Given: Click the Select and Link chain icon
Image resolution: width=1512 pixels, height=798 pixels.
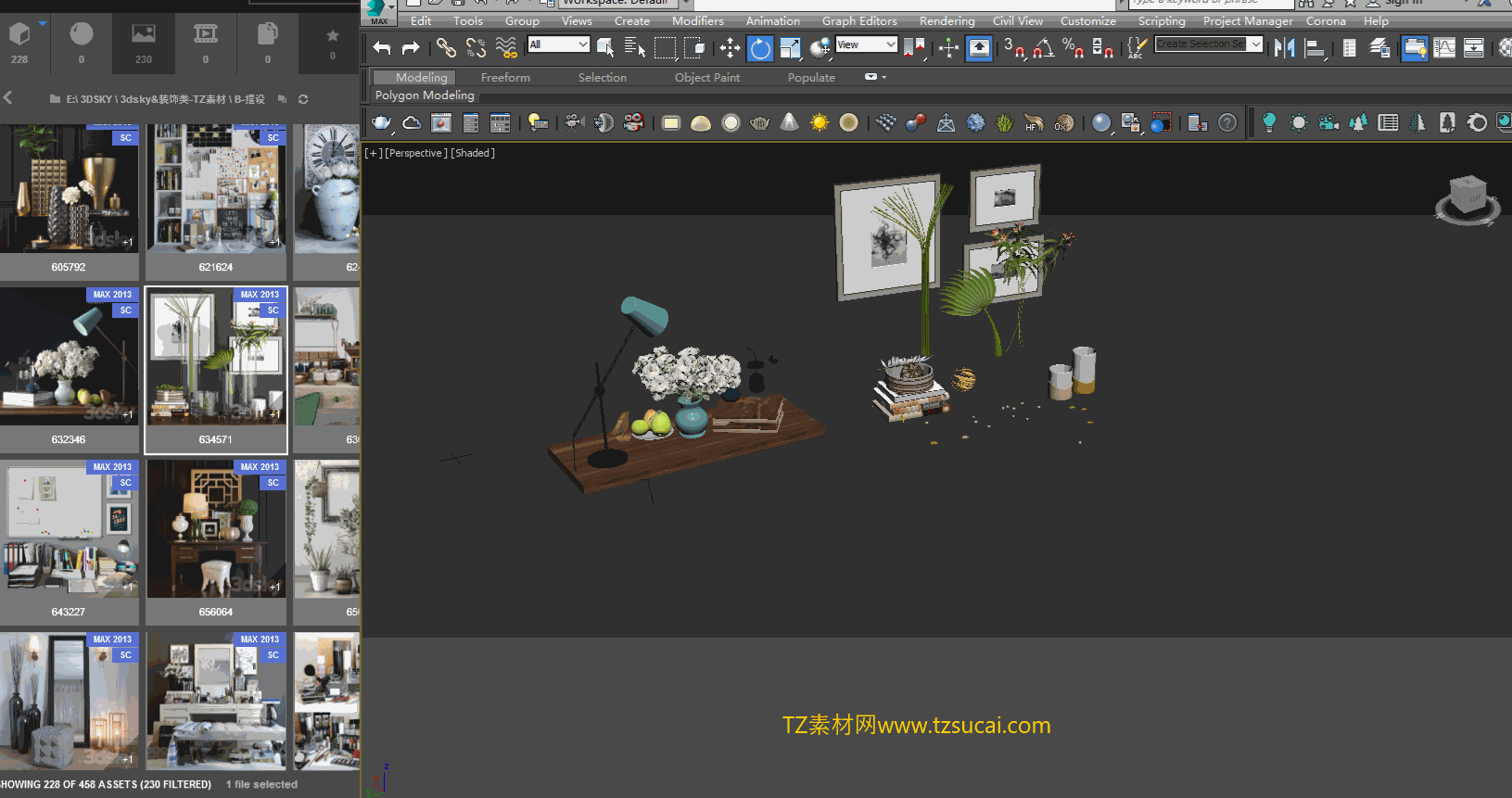Looking at the screenshot, I should (446, 48).
